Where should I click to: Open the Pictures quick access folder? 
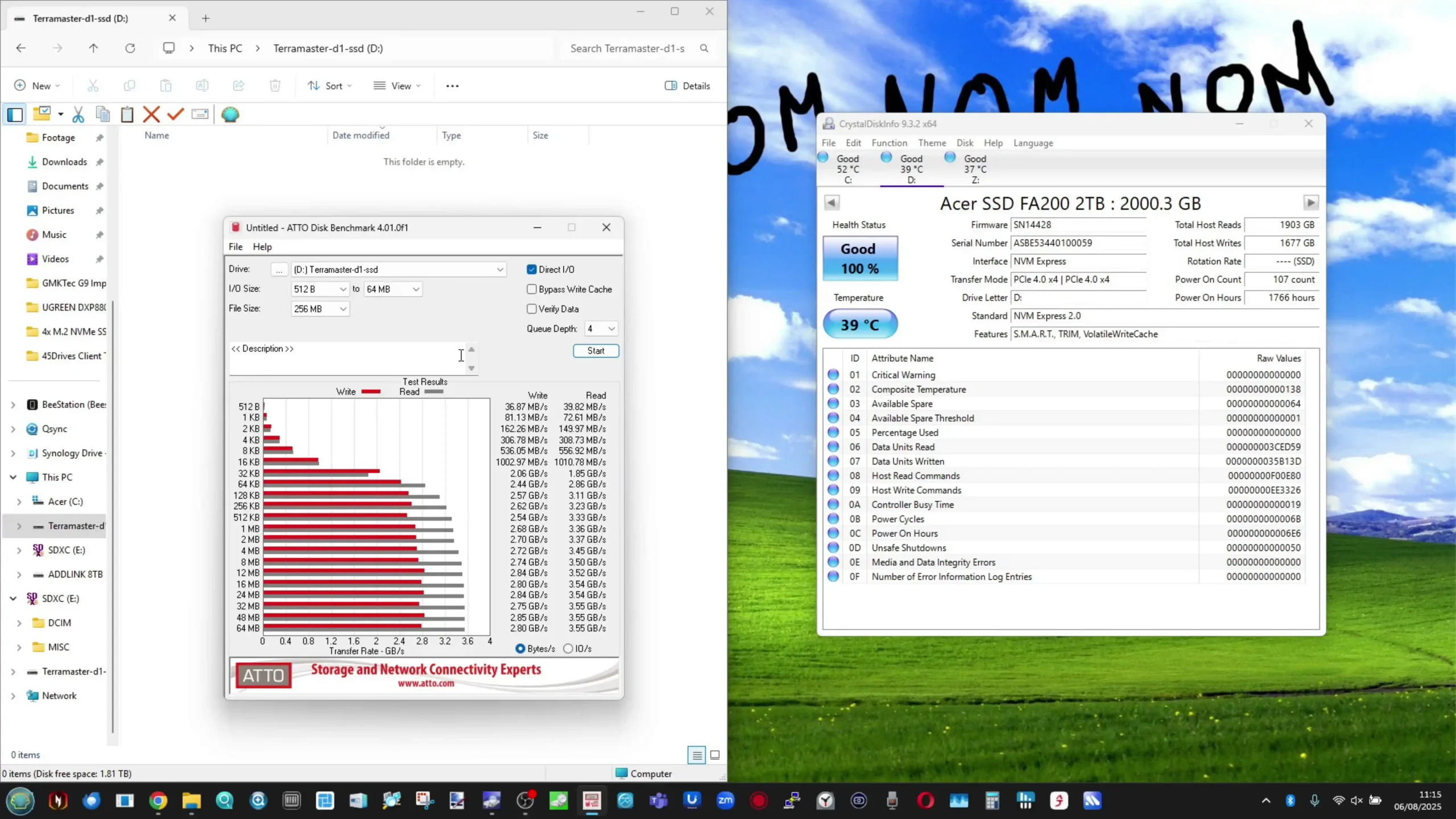[58, 210]
